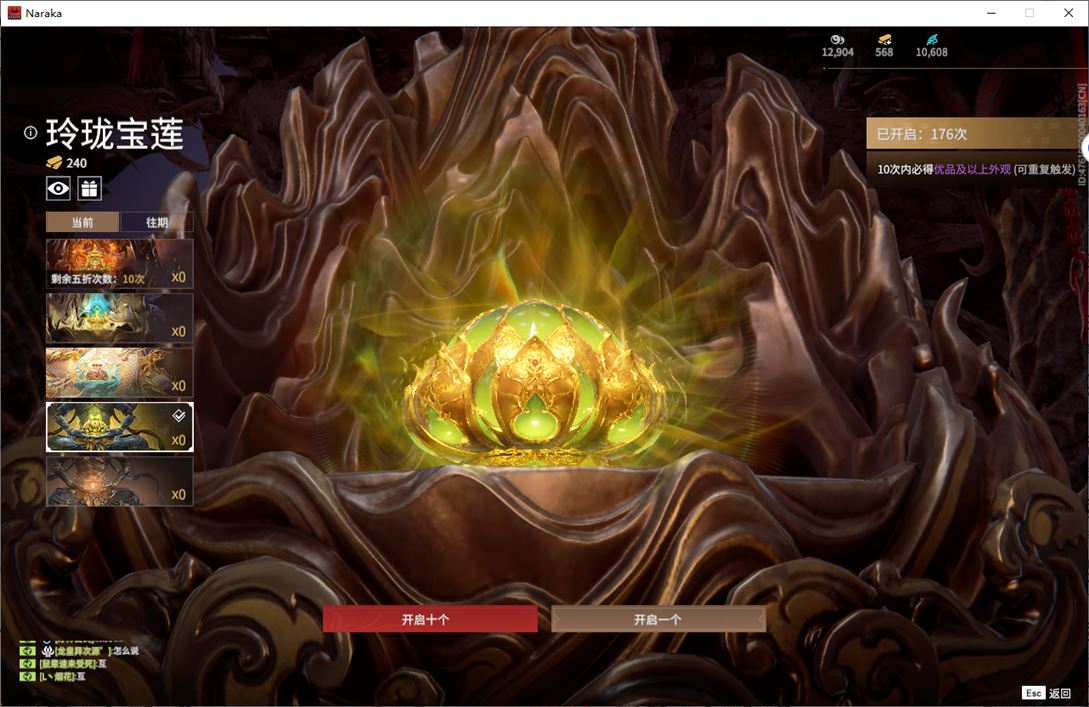The width and height of the screenshot is (1089, 707).
Task: Click the golden lotus treasure in the center
Action: pyautogui.click(x=533, y=382)
